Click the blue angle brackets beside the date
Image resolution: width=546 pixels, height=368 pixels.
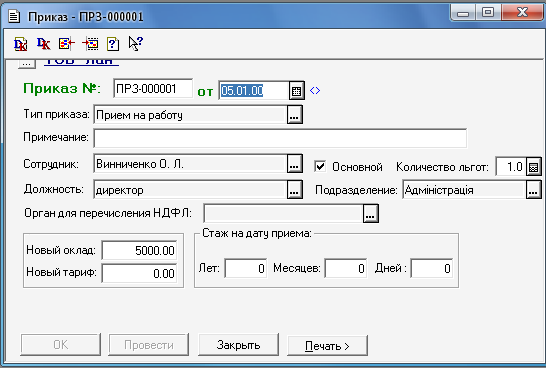point(315,91)
